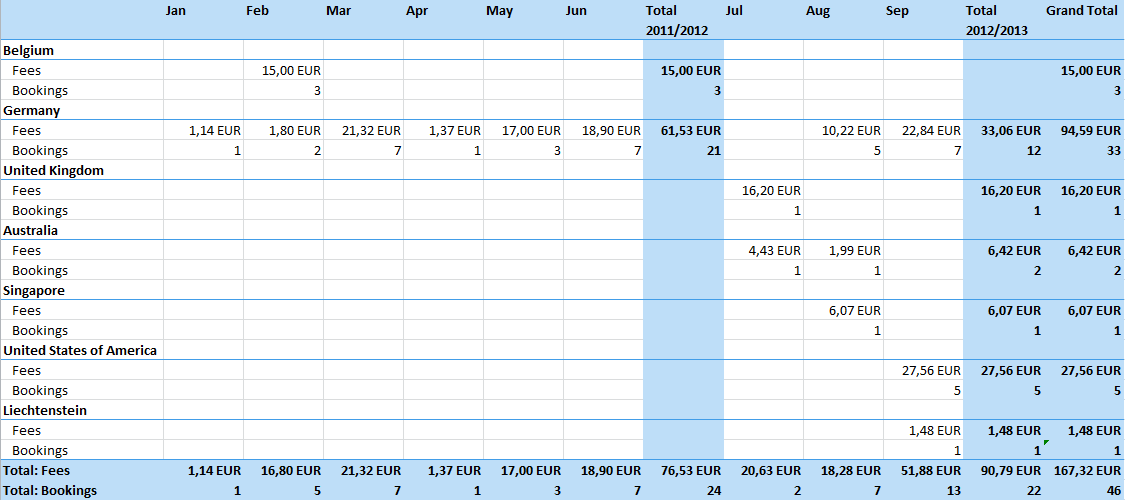Select the Germany country row label
This screenshot has width=1125, height=500.
point(32,110)
